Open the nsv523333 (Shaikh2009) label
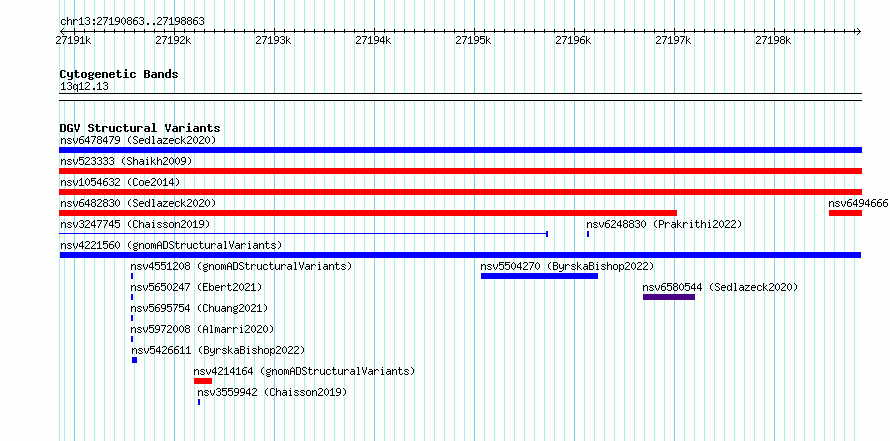The image size is (890, 441). click(x=126, y=161)
